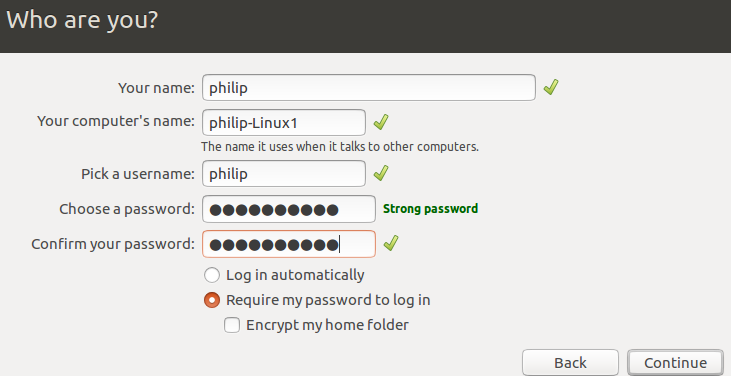Go back with the Back button
This screenshot has width=731, height=376.
tap(570, 362)
